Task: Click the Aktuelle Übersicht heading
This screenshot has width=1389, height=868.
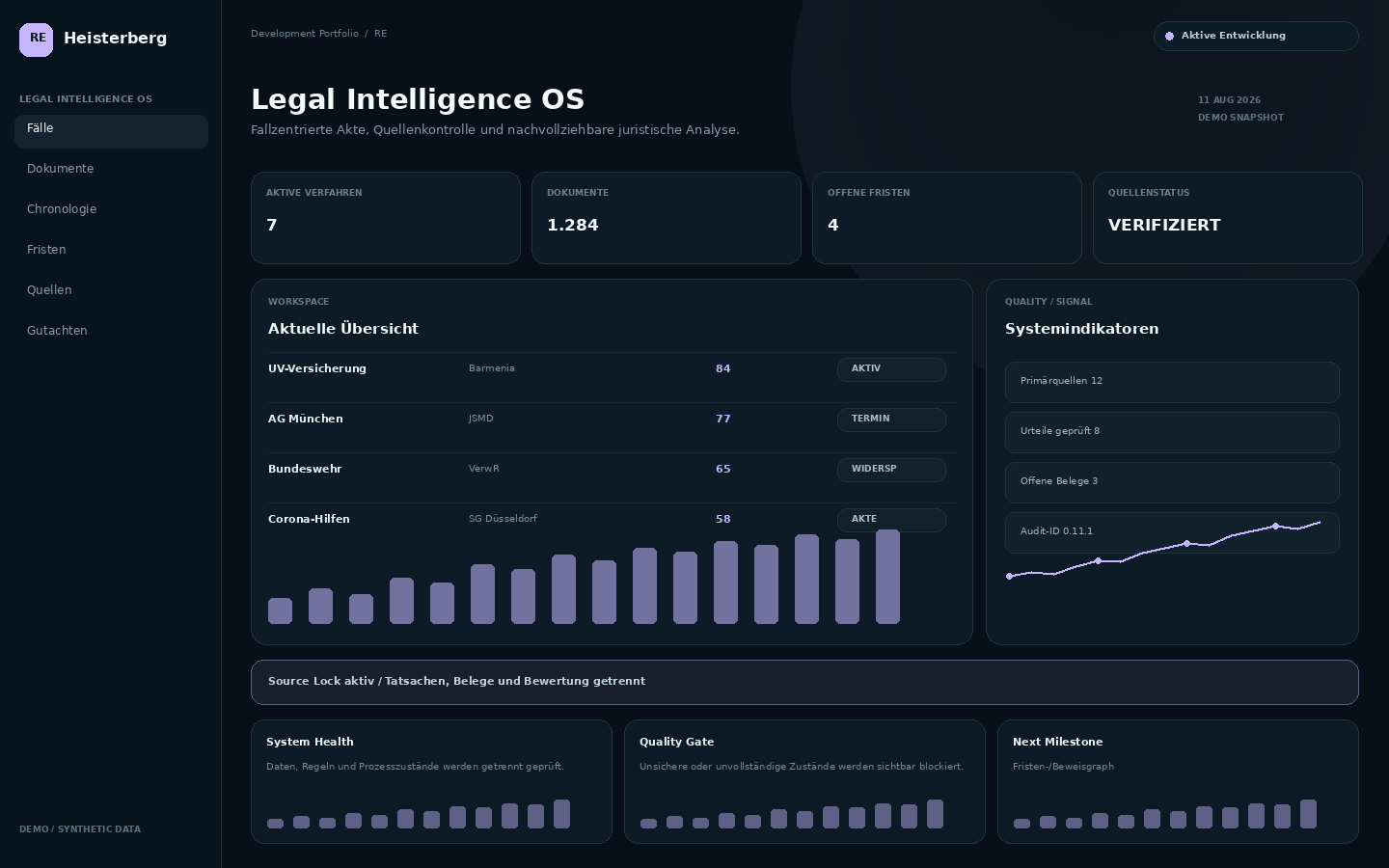Action: 343,329
